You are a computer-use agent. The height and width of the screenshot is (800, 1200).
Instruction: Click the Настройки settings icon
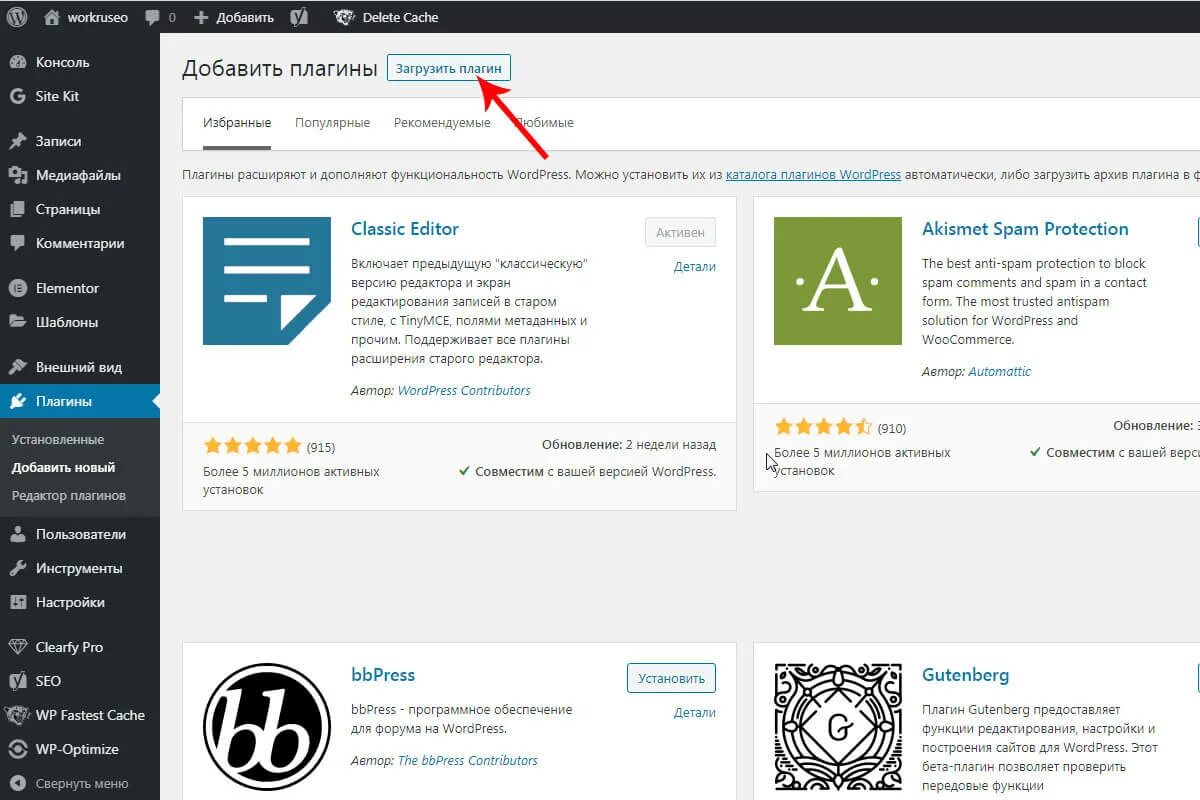point(17,602)
